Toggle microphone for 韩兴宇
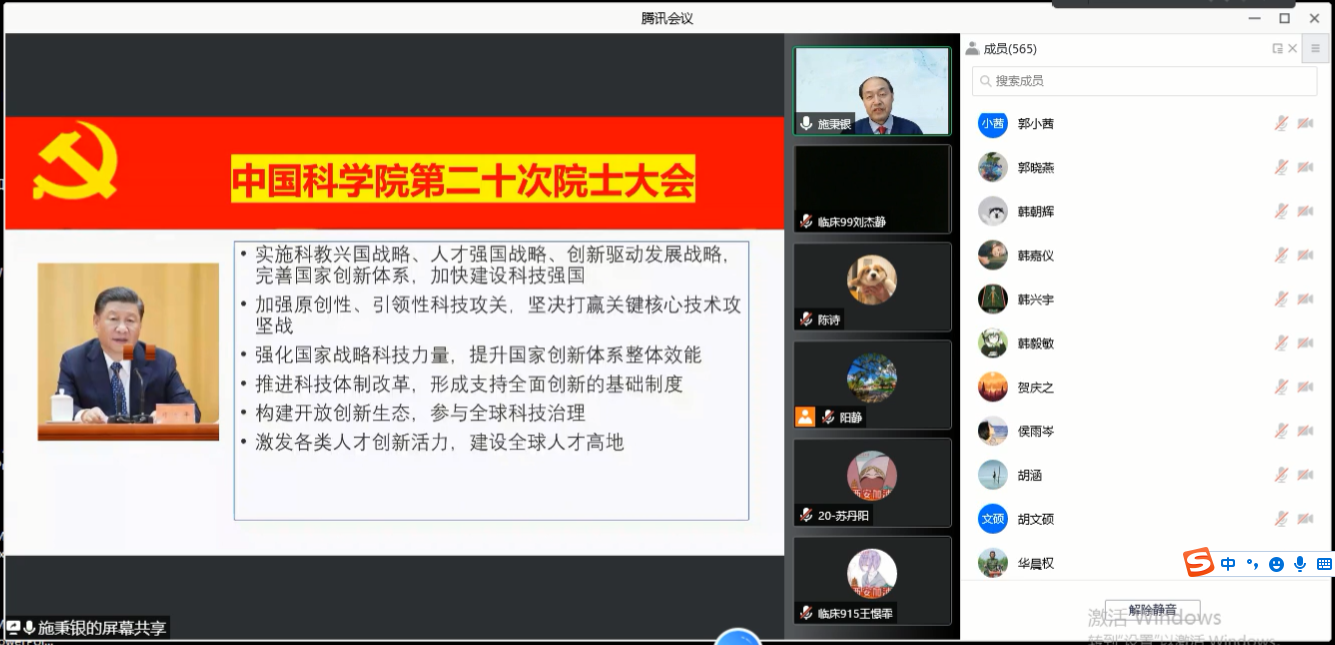This screenshot has width=1335, height=645. [1280, 300]
